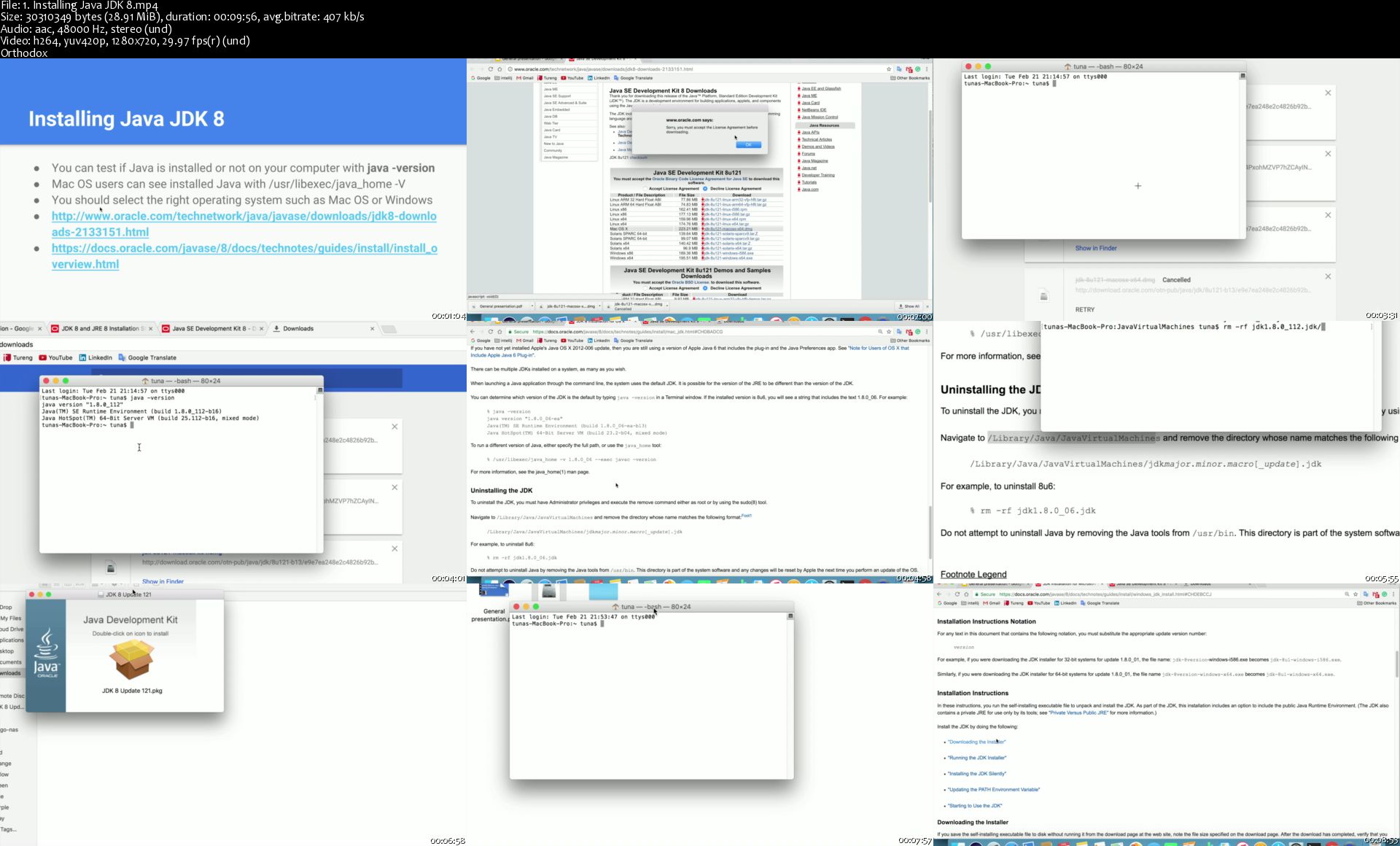Click Uninstalling the JDK heading on mac_jdk page
Image resolution: width=1400 pixels, height=846 pixels.
pos(502,491)
